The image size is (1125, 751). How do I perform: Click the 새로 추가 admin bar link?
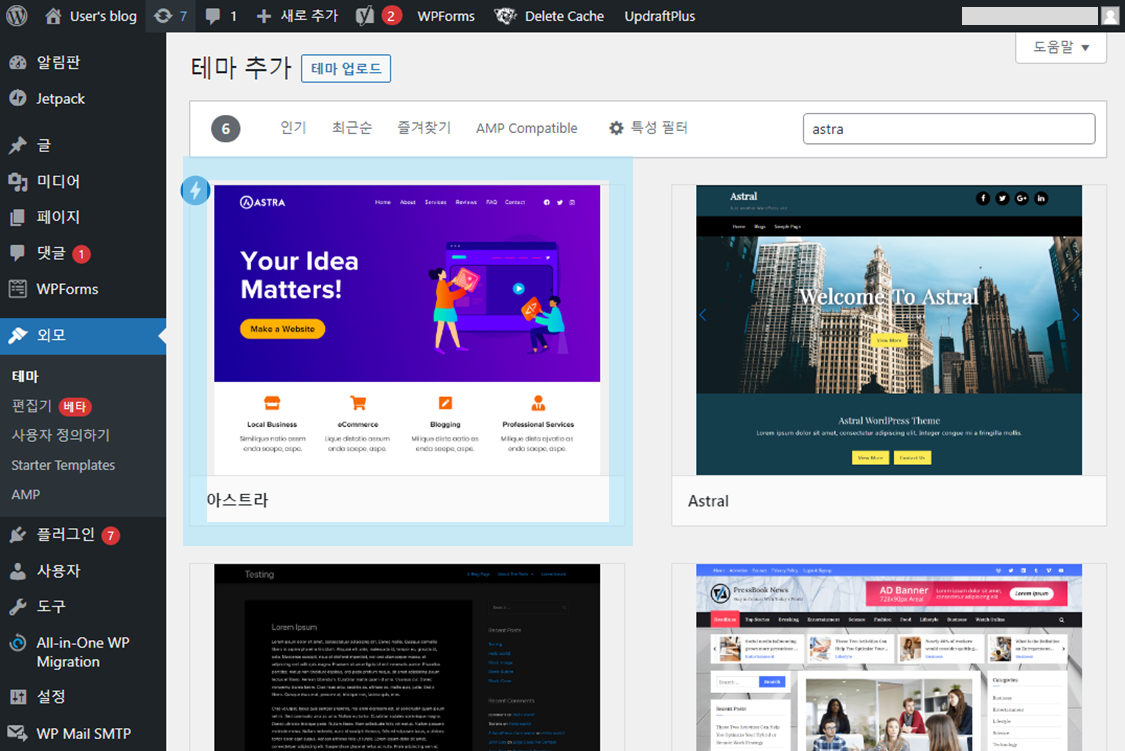[309, 16]
